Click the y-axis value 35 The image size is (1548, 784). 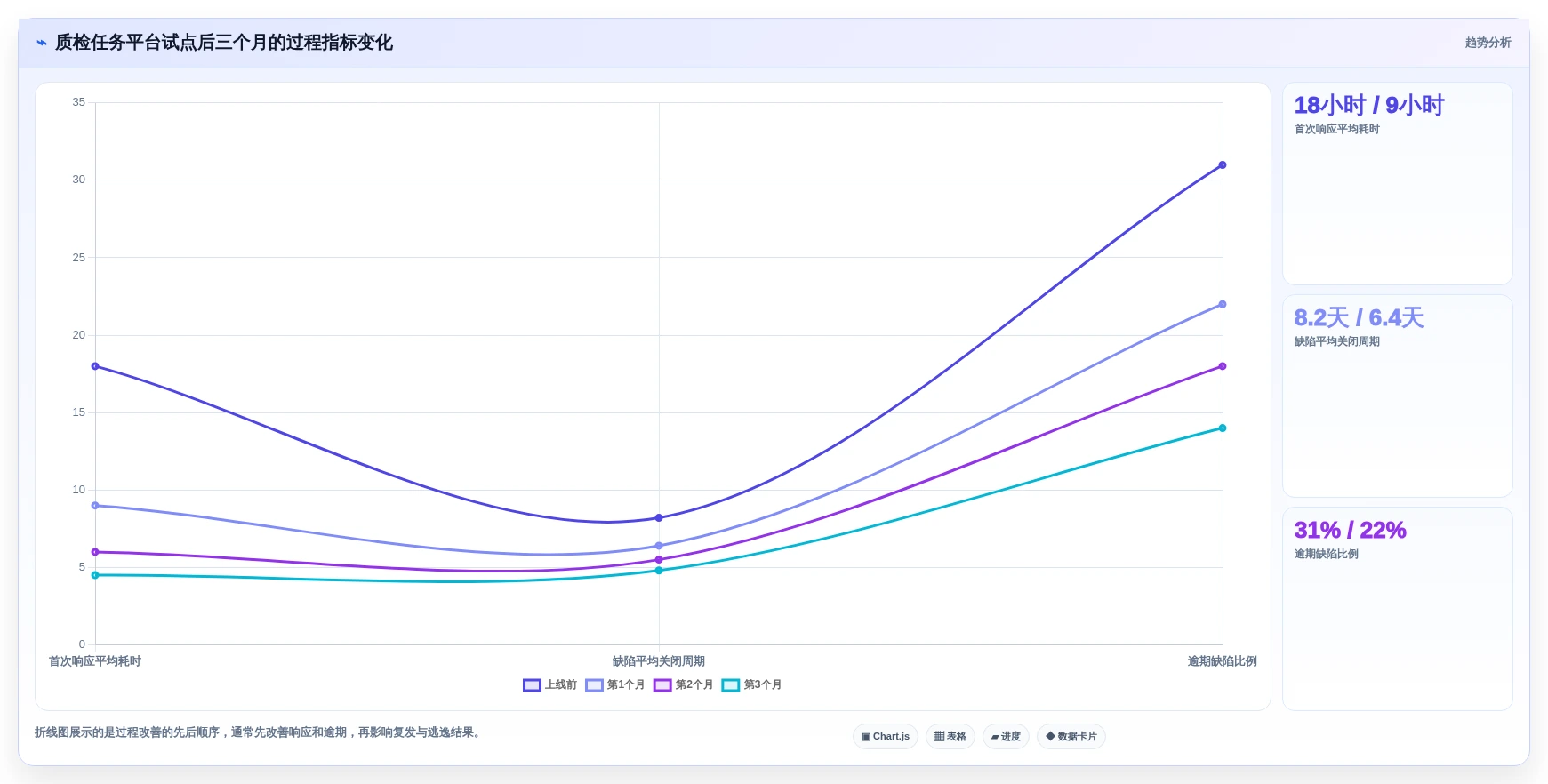click(79, 102)
